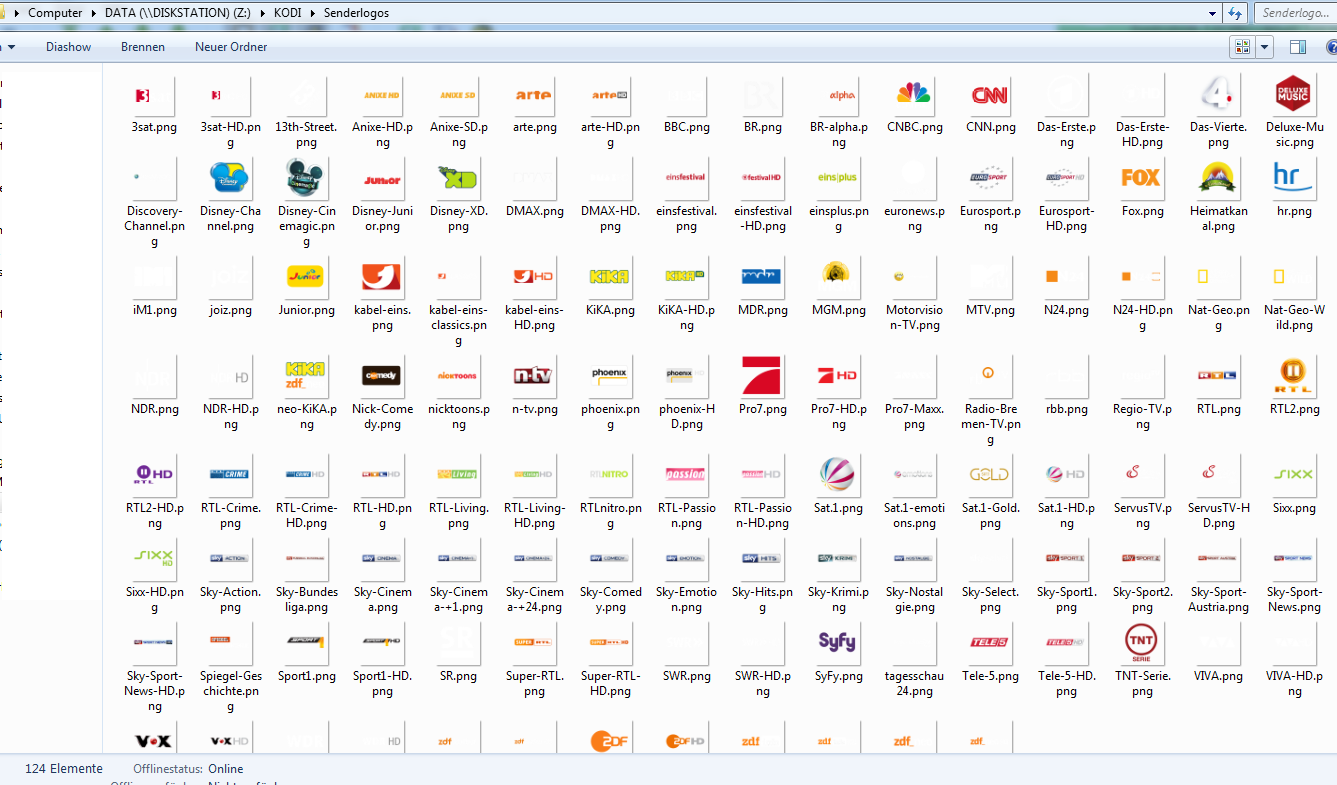The width and height of the screenshot is (1337, 785).
Task: Create folder with Neuer Ordner
Action: tap(231, 47)
